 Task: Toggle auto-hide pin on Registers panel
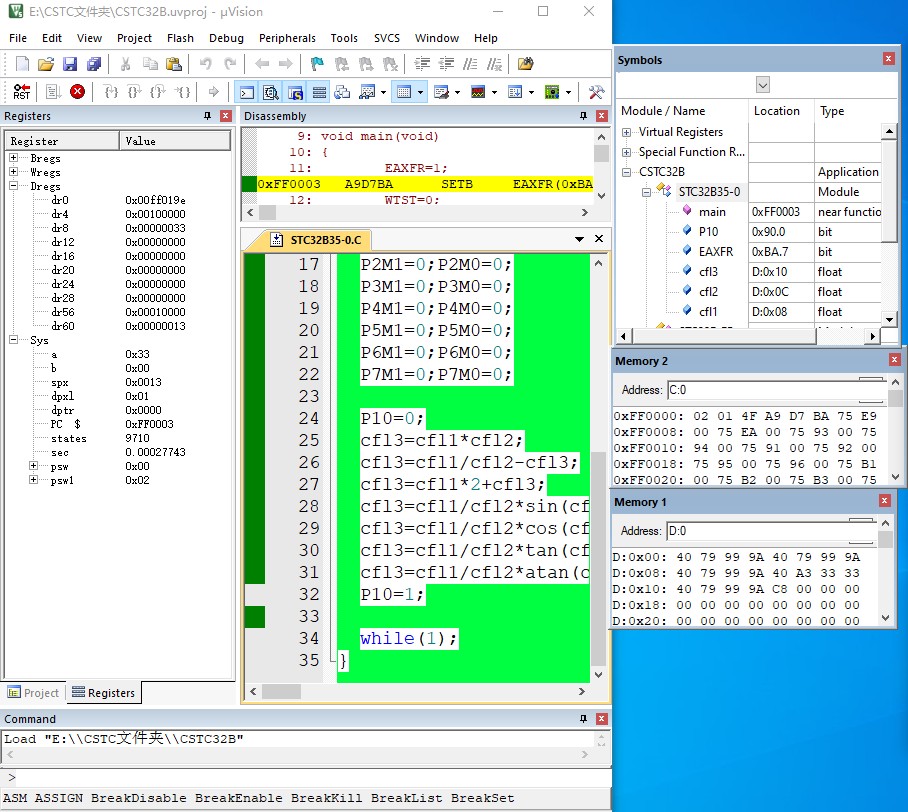tap(207, 116)
